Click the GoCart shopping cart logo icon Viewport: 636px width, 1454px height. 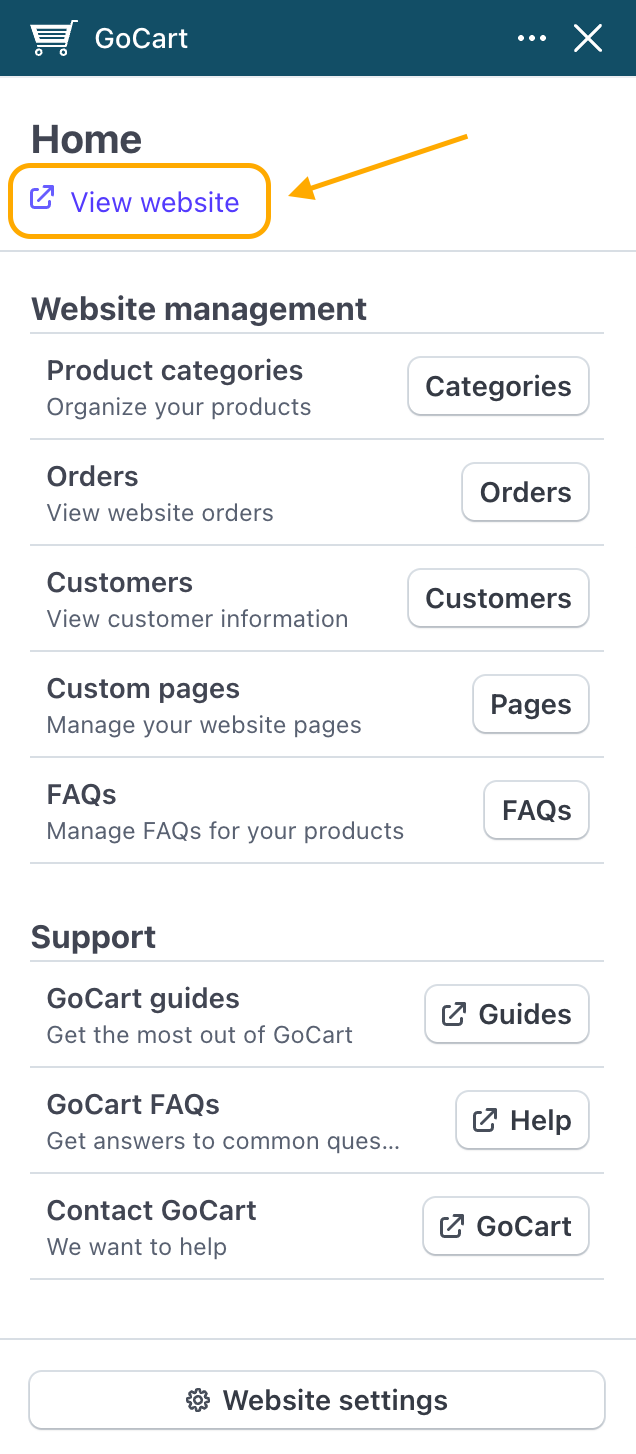52,37
